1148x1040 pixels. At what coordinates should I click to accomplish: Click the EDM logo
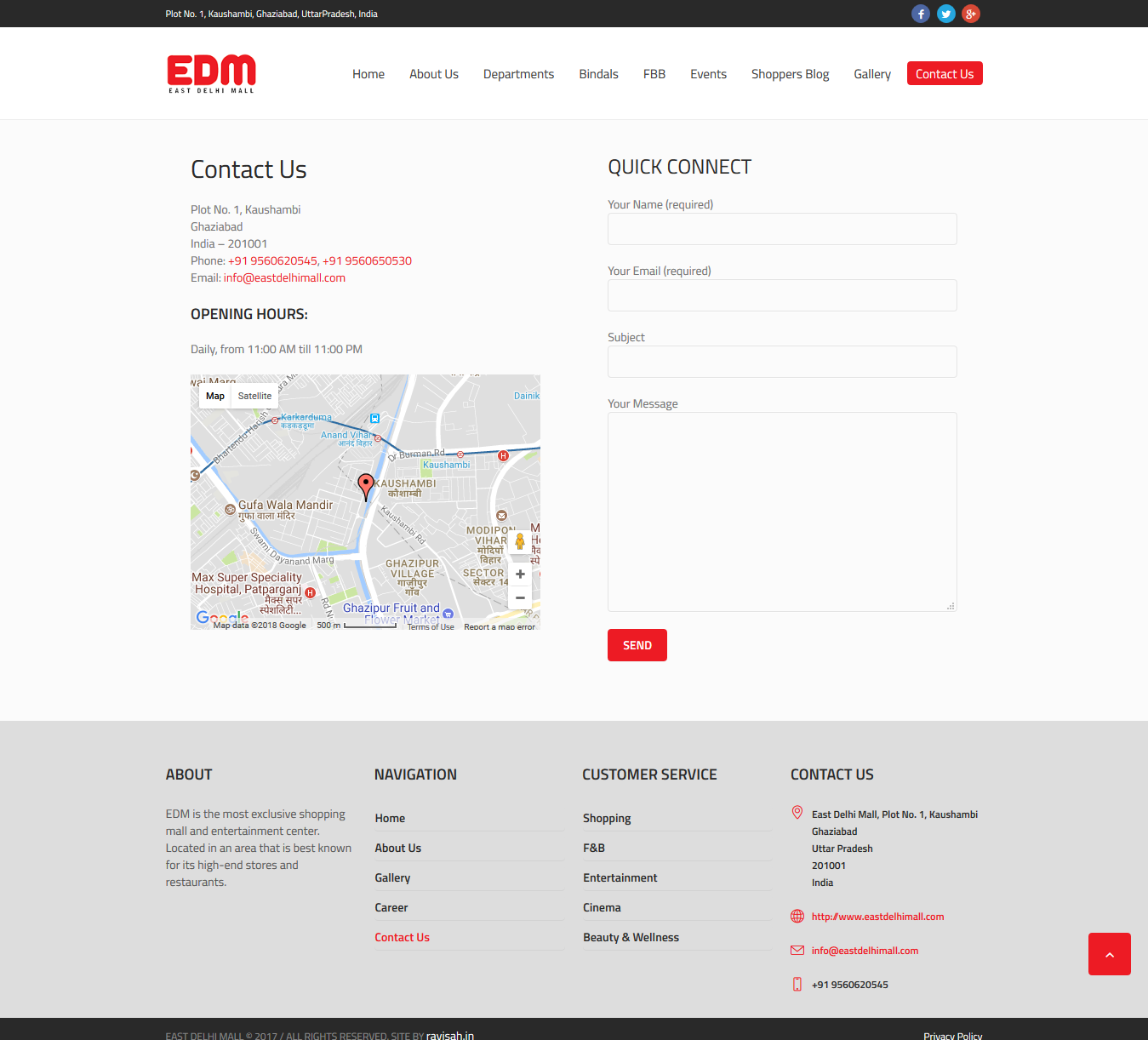point(210,73)
